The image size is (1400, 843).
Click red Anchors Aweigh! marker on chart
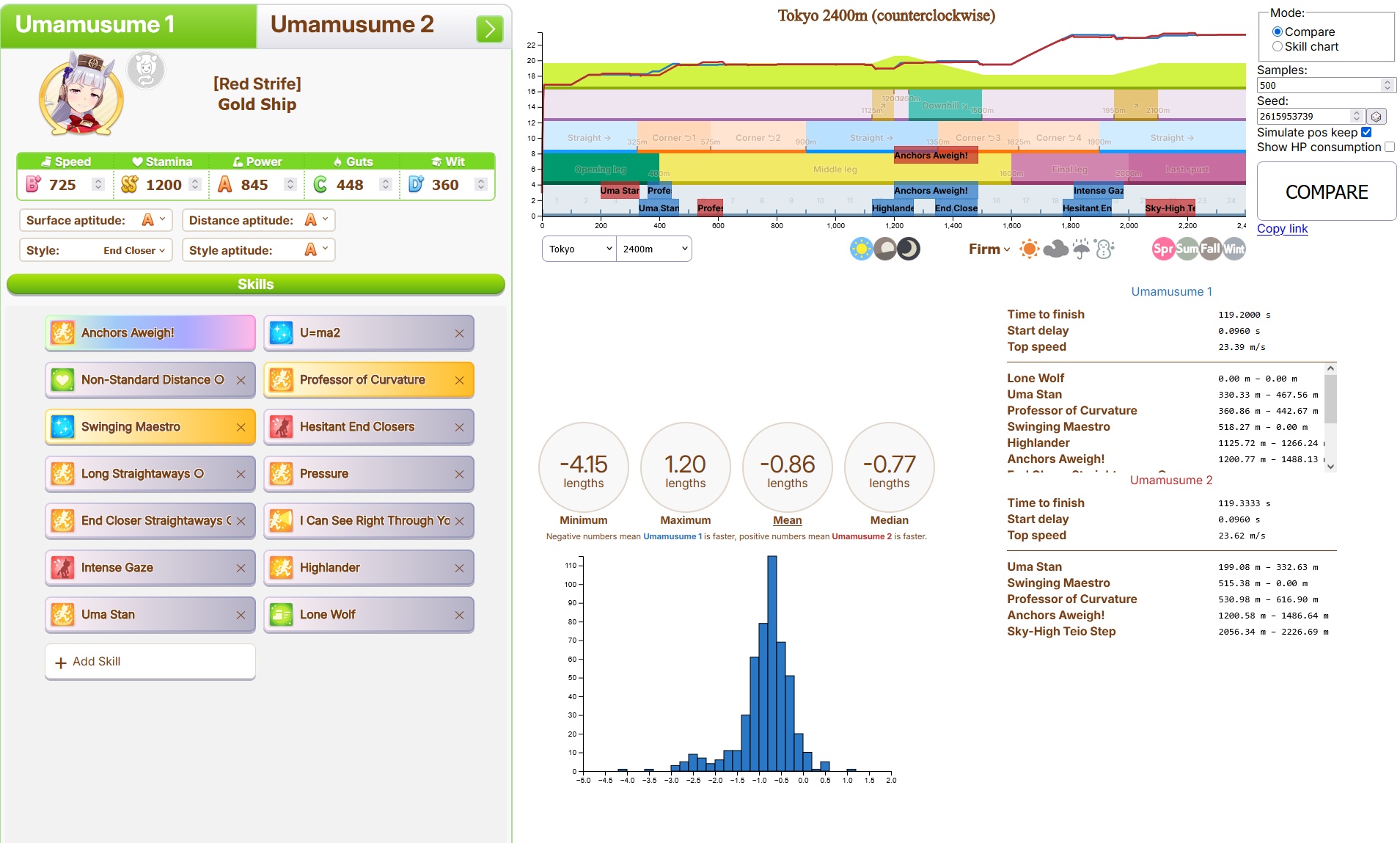point(935,156)
